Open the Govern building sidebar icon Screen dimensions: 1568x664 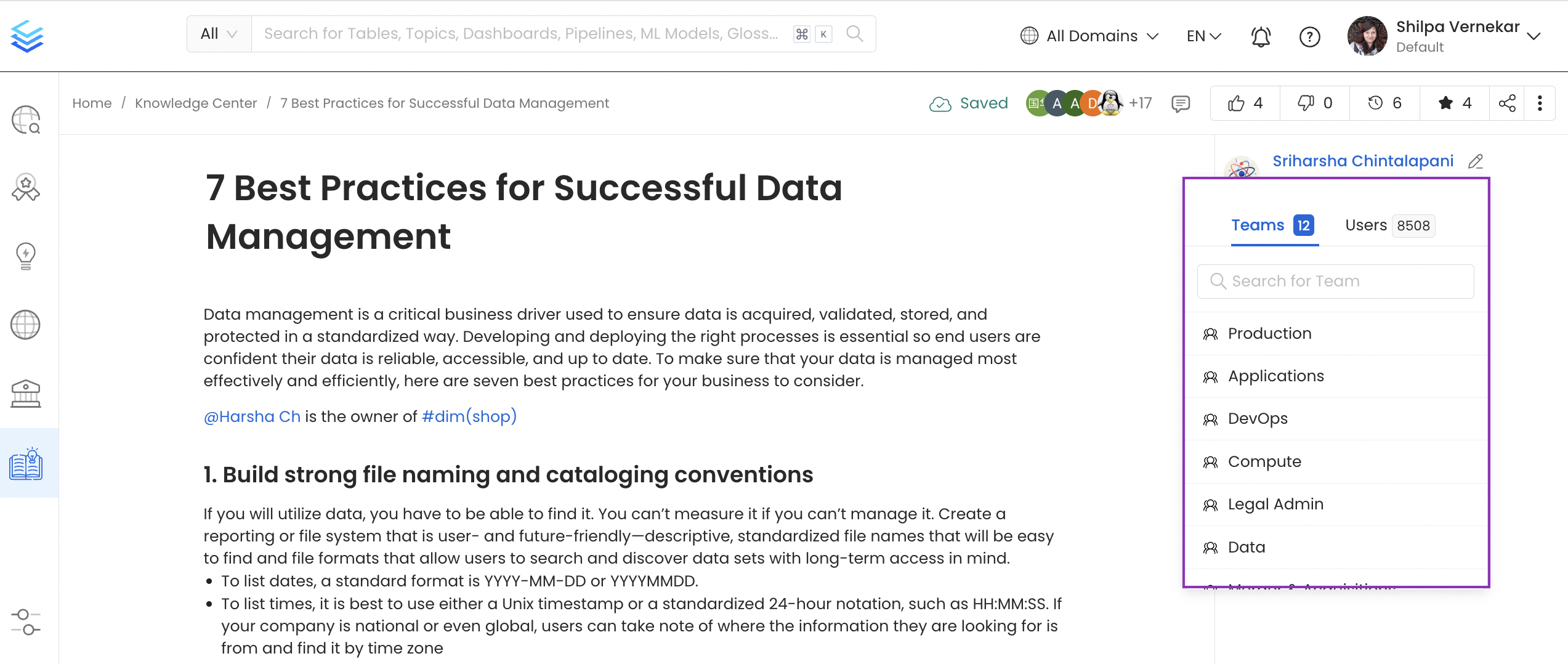point(26,393)
